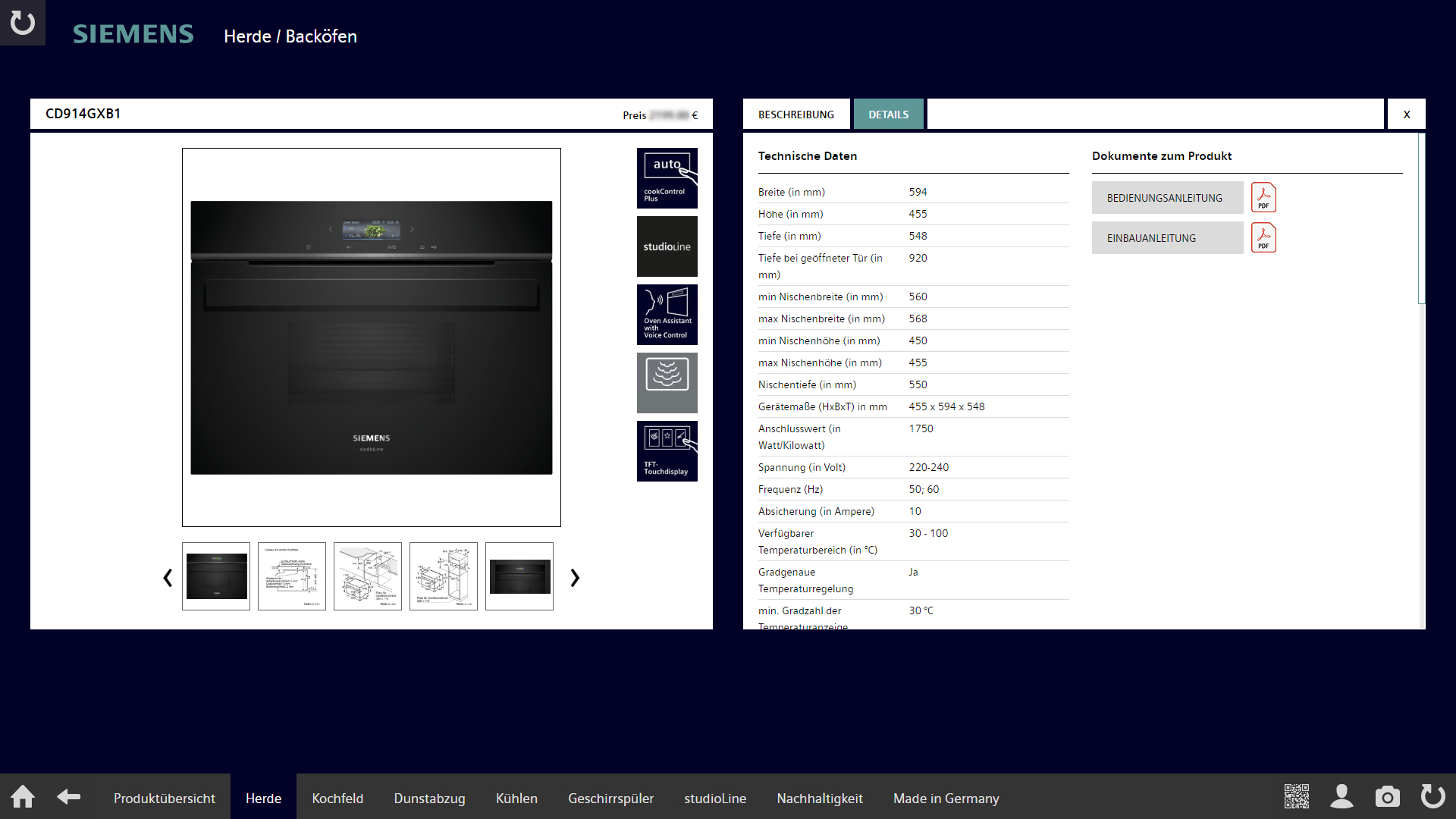Image resolution: width=1456 pixels, height=819 pixels.
Task: Switch to the Beschreibung tab
Action: tap(796, 115)
